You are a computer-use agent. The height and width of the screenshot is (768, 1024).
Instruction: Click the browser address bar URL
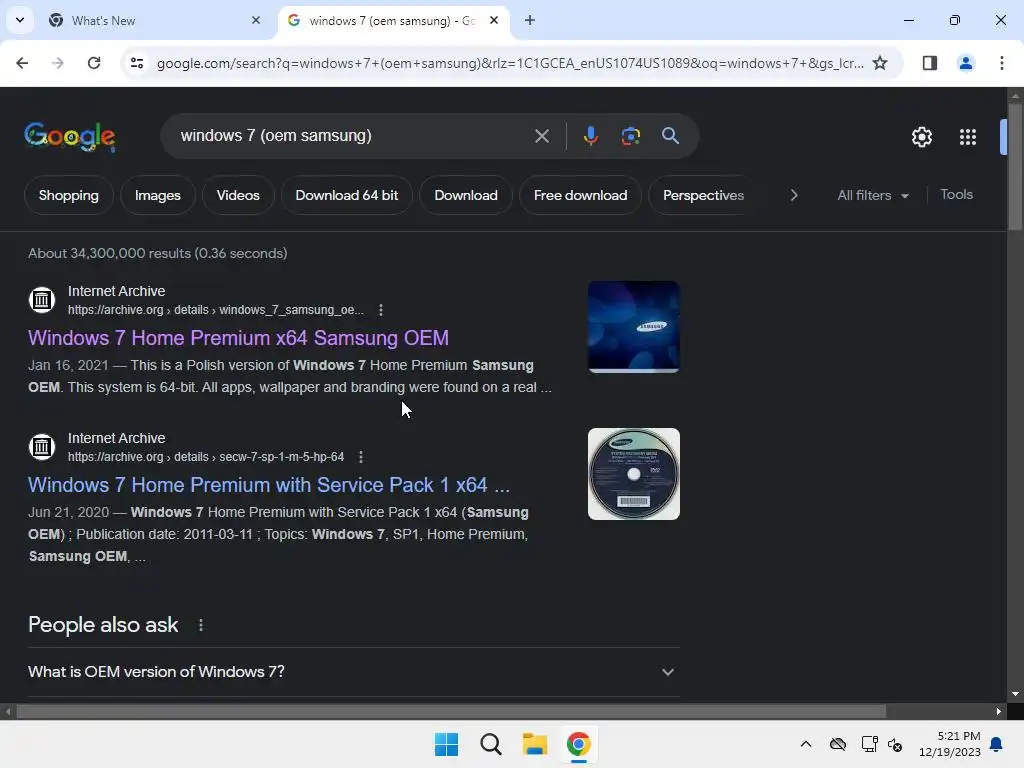(509, 63)
